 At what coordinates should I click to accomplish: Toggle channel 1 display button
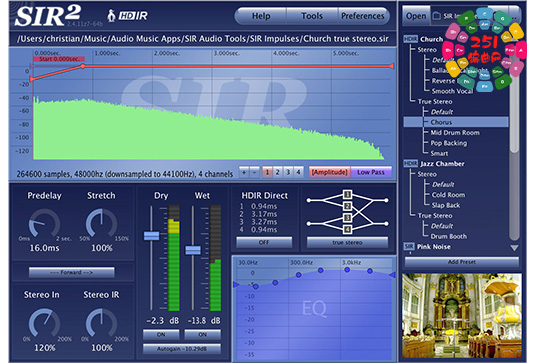267,172
